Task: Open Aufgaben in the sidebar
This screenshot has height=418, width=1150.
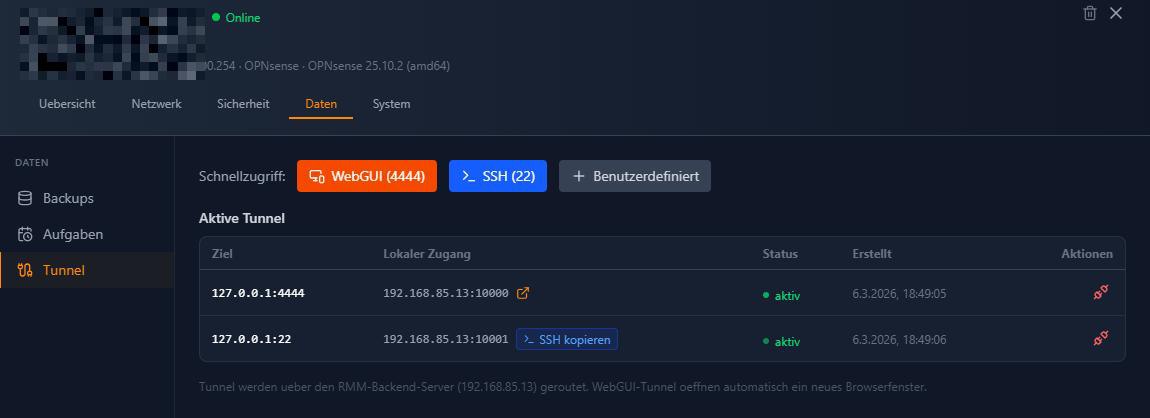Action: click(x=87, y=234)
